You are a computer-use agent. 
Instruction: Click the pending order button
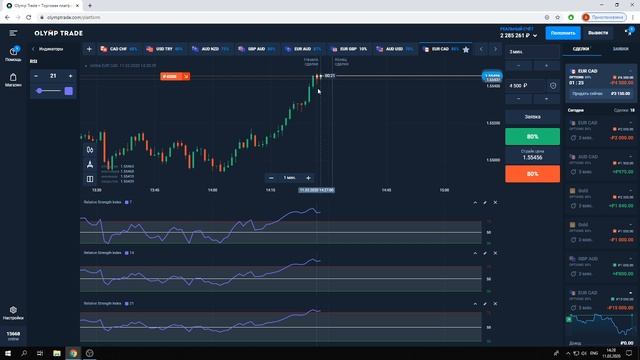[533, 117]
